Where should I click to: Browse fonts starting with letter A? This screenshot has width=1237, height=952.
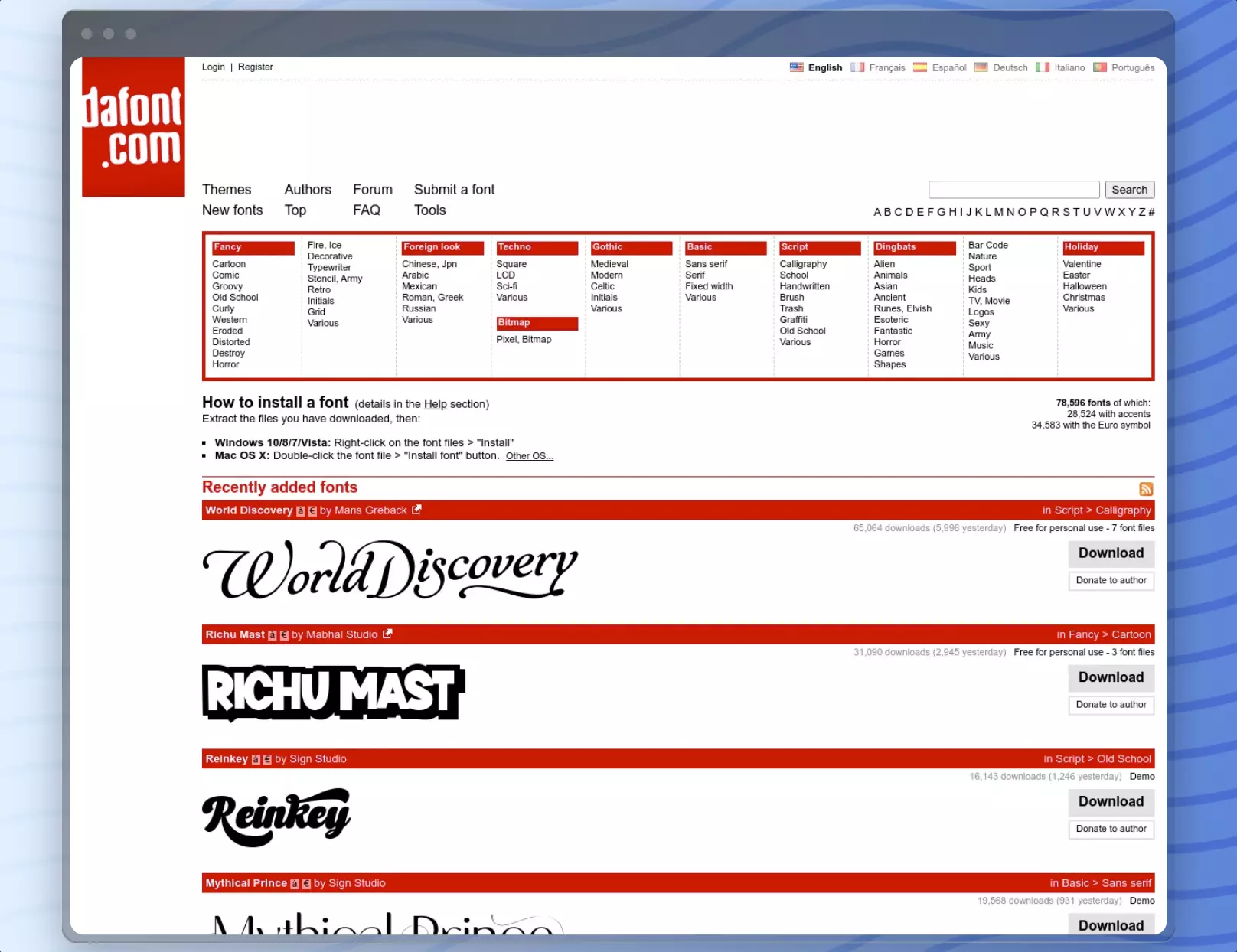[878, 212]
